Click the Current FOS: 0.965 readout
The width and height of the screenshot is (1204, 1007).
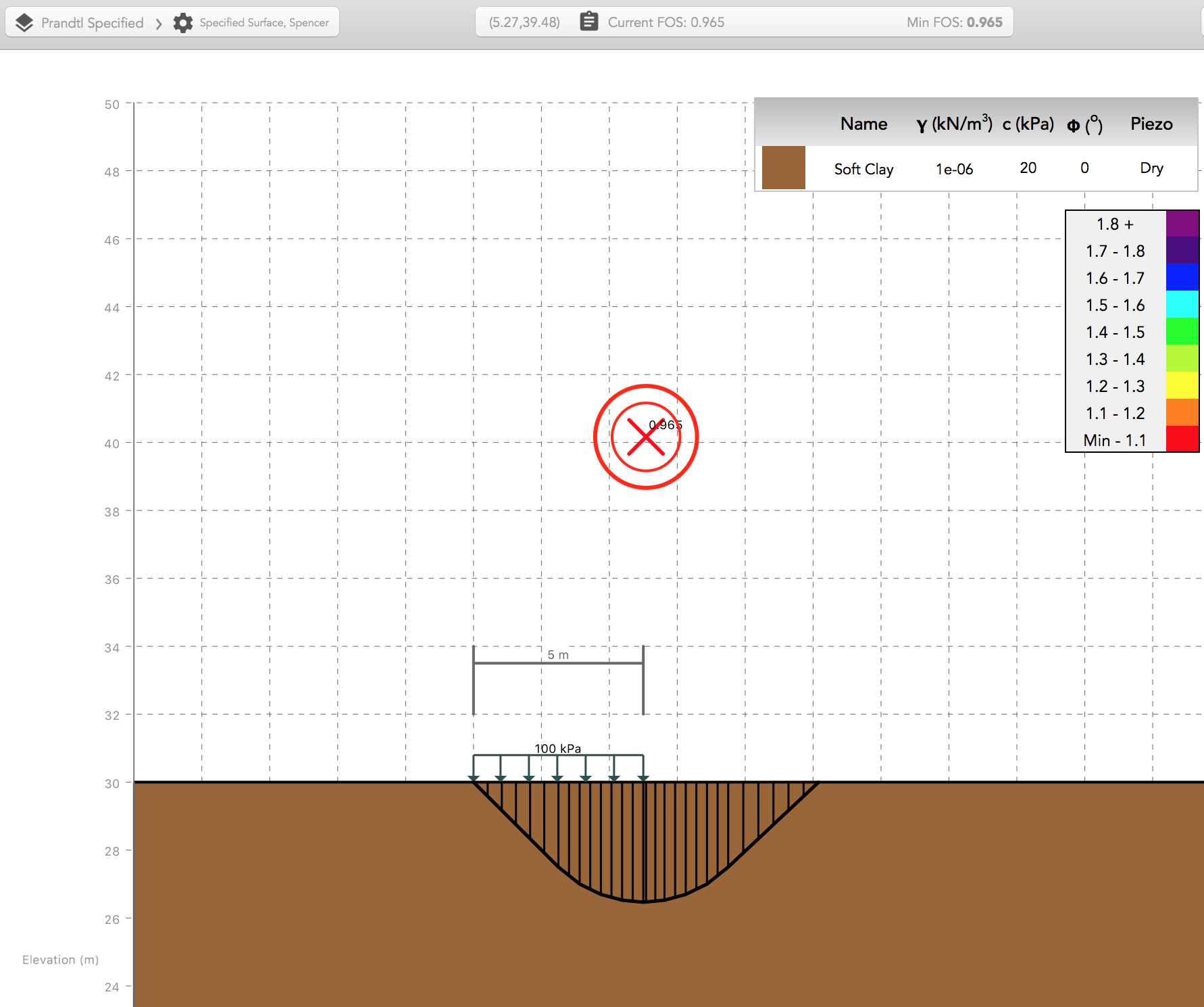pyautogui.click(x=666, y=22)
